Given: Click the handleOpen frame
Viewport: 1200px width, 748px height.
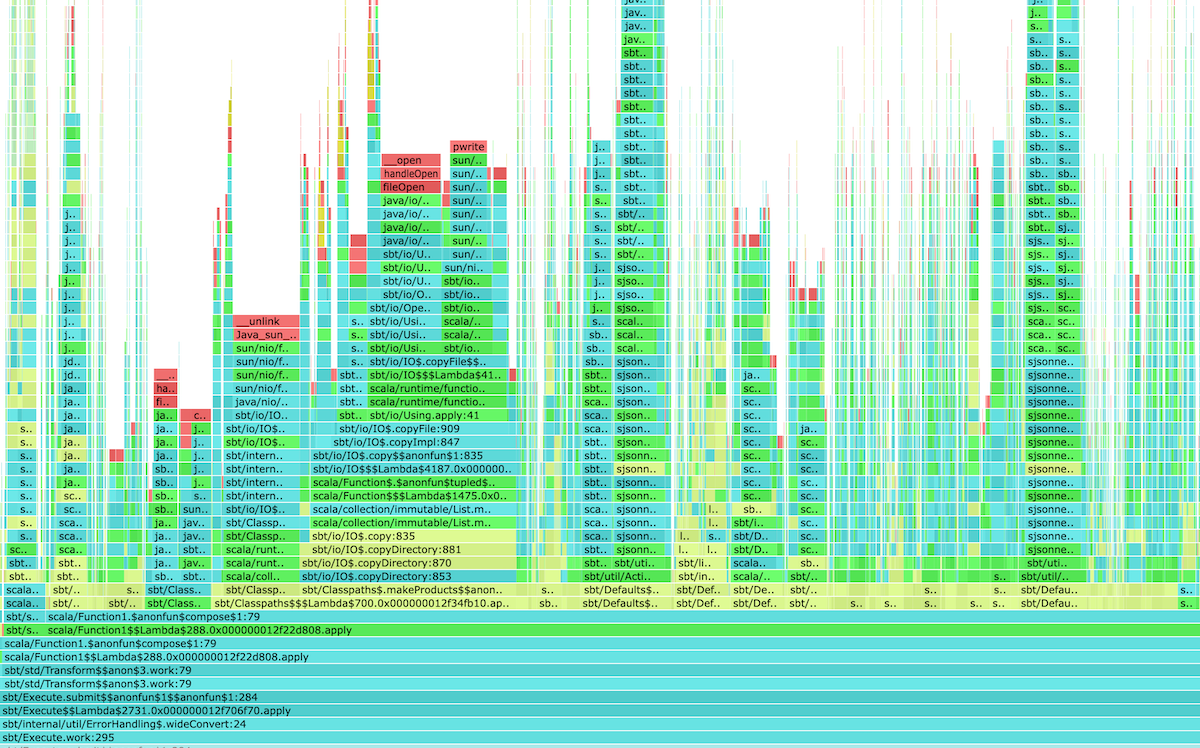Looking at the screenshot, I should coord(410,174).
